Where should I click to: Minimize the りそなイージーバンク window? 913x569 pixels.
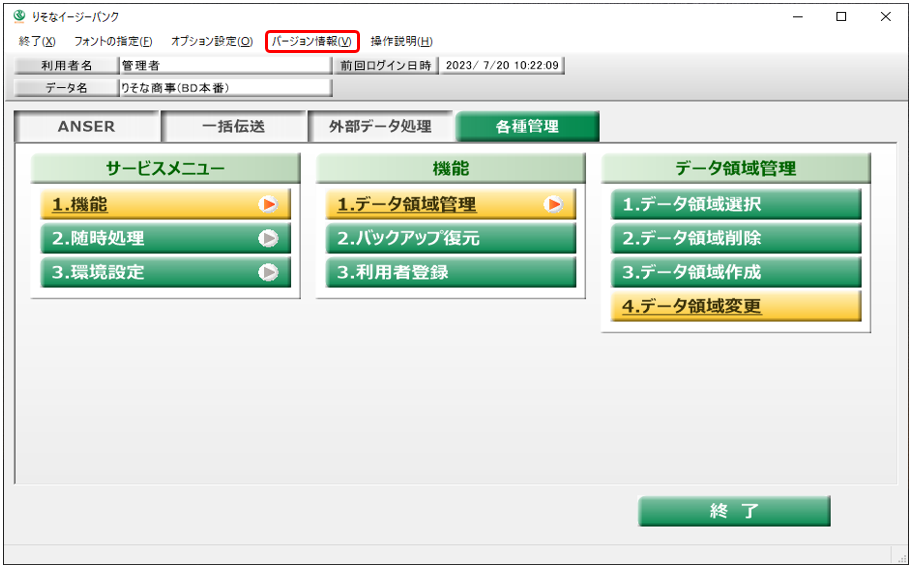click(x=798, y=17)
